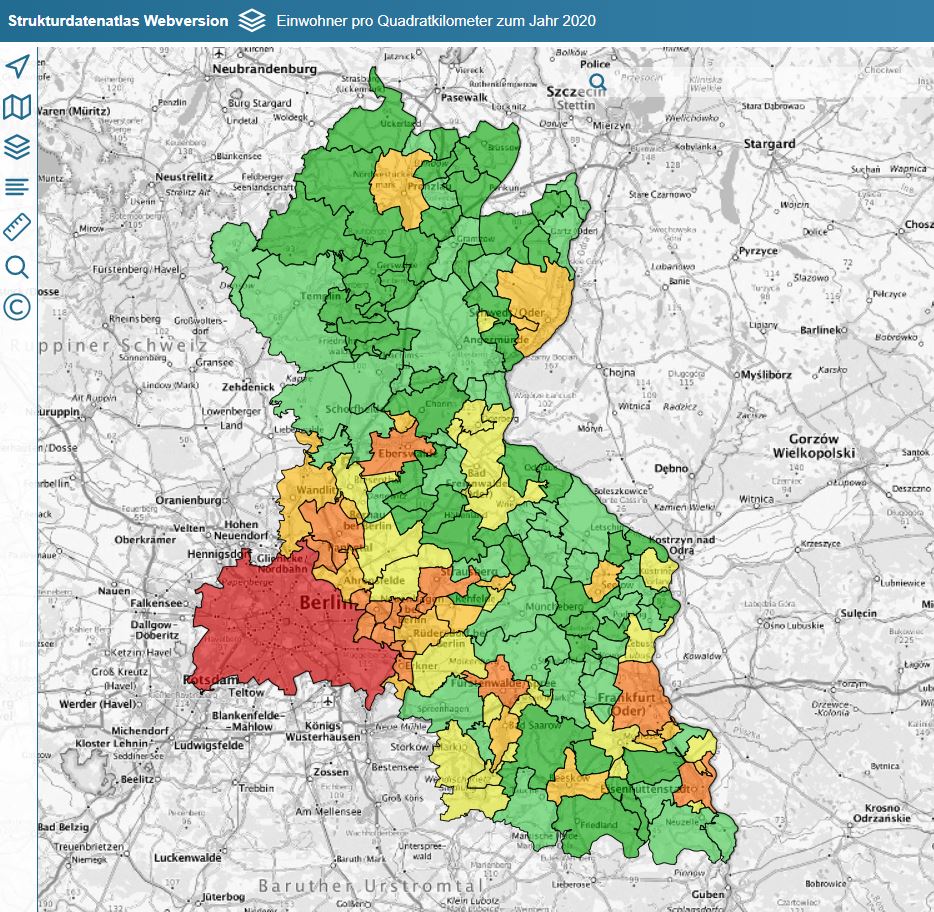Click the Neustrelitz town label

(x=184, y=177)
